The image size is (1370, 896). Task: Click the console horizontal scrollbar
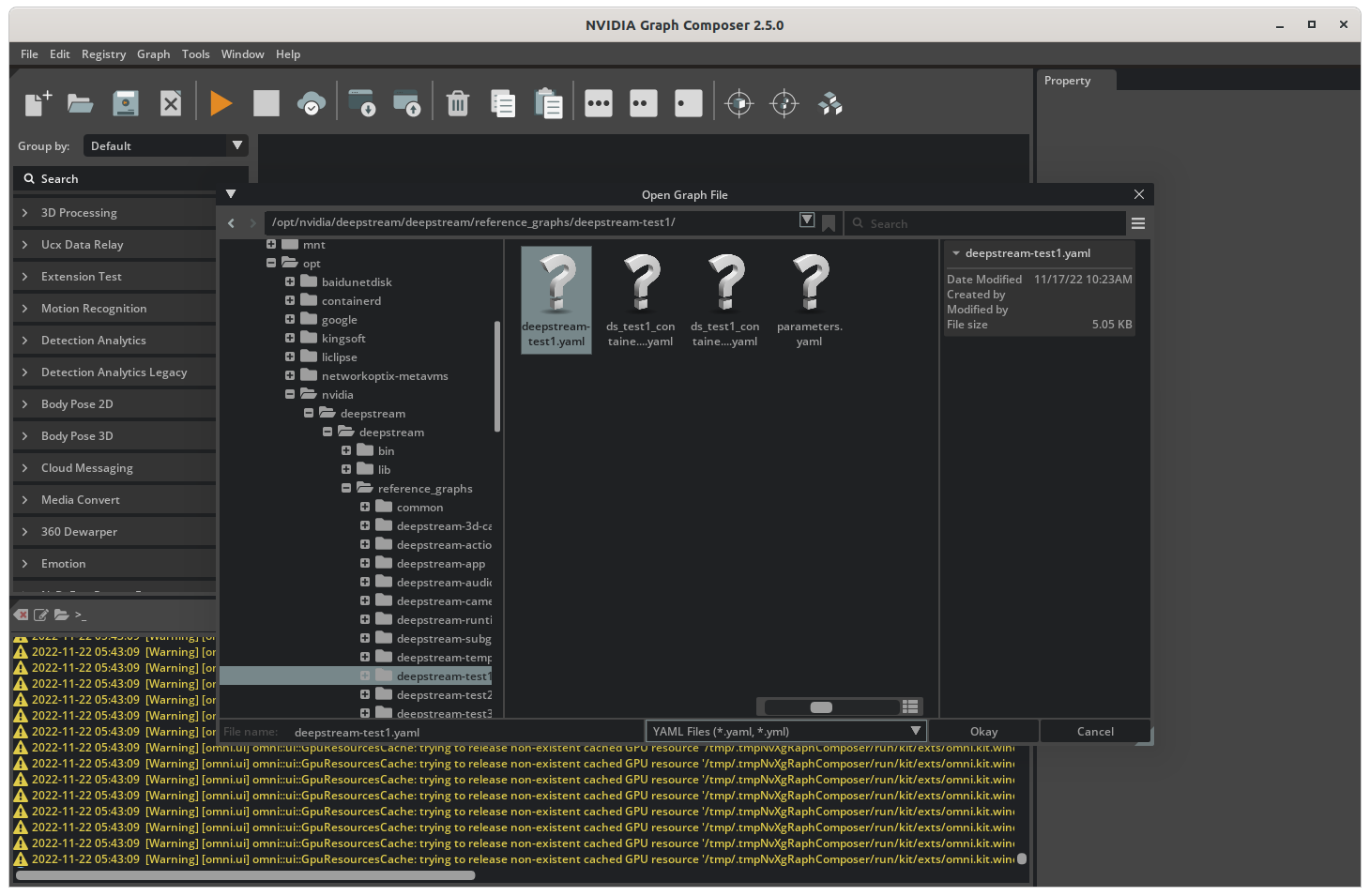246,875
